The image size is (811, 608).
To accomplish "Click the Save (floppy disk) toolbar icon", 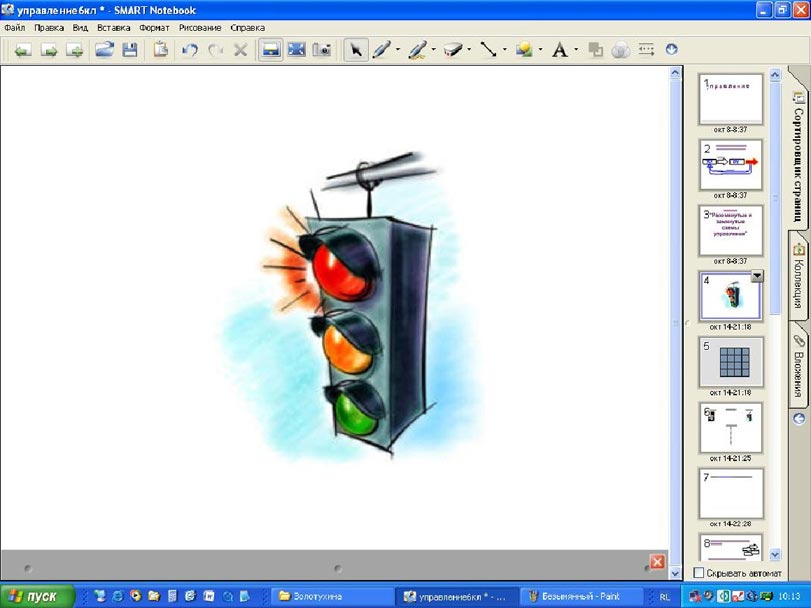I will (130, 49).
